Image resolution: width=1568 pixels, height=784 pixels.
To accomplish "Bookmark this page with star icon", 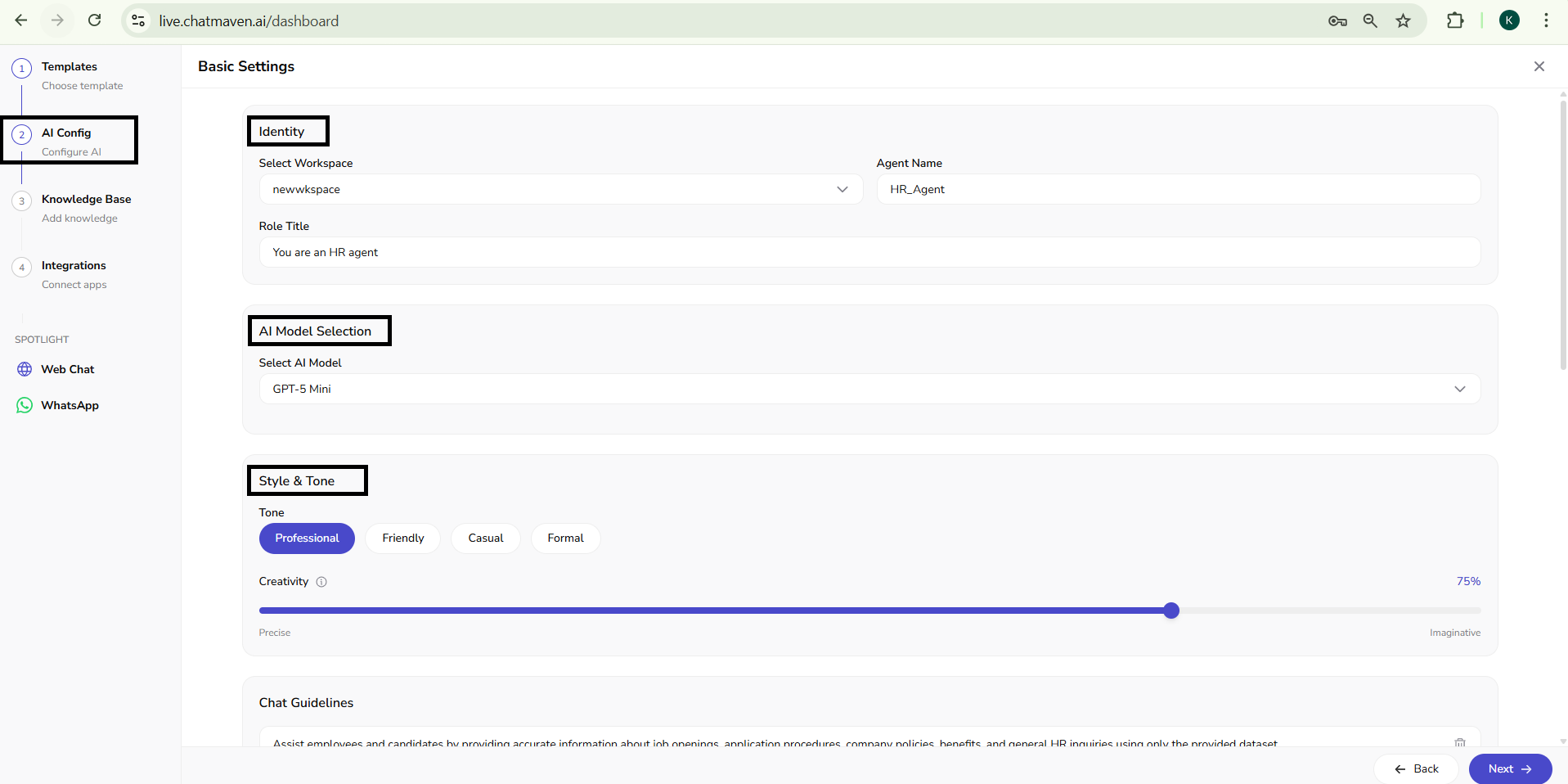I will coord(1404,21).
